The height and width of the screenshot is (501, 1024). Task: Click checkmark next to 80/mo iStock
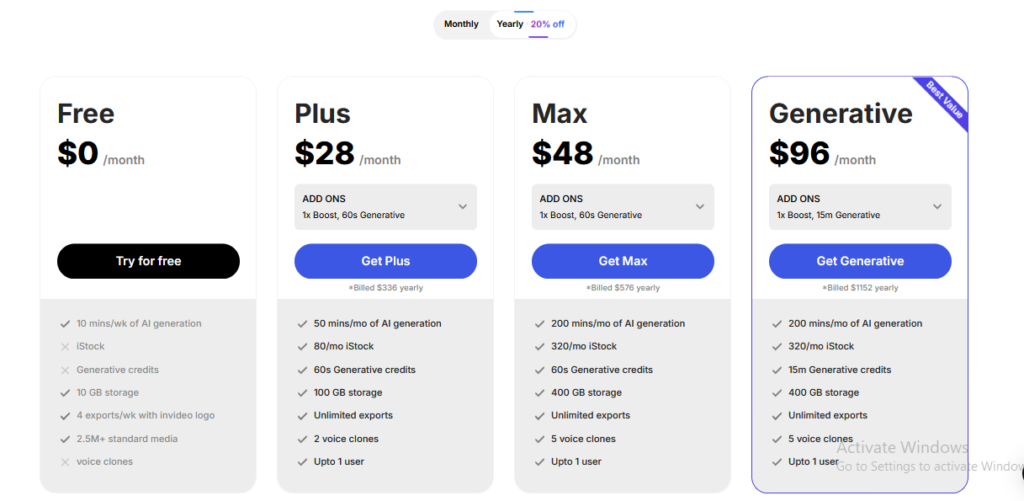coord(302,347)
